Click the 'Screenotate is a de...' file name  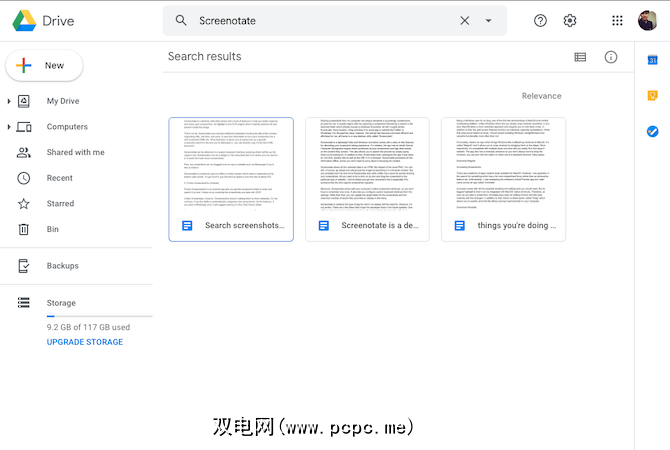point(380,226)
